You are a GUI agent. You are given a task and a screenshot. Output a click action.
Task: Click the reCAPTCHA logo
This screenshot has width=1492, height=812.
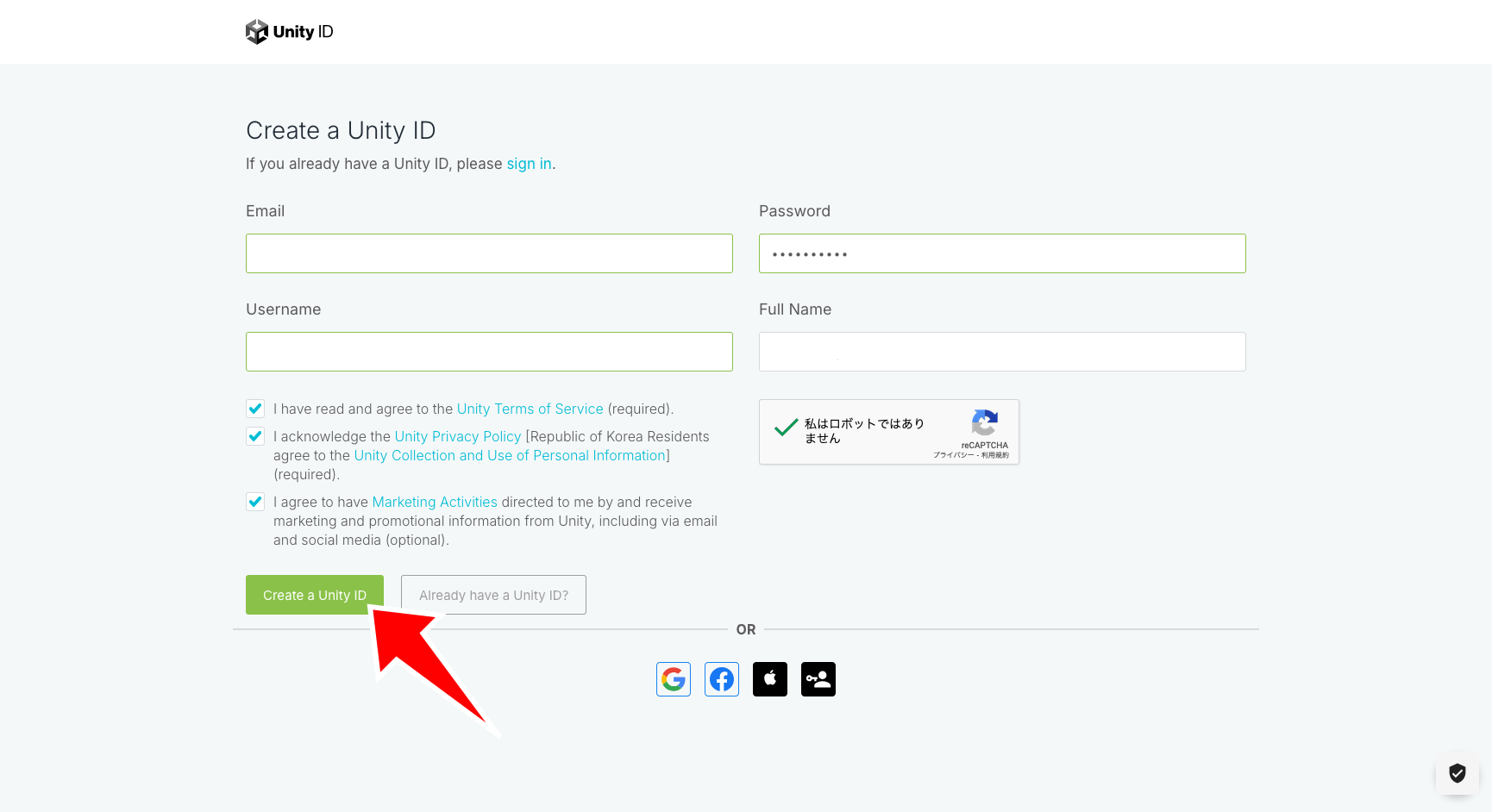tap(984, 423)
